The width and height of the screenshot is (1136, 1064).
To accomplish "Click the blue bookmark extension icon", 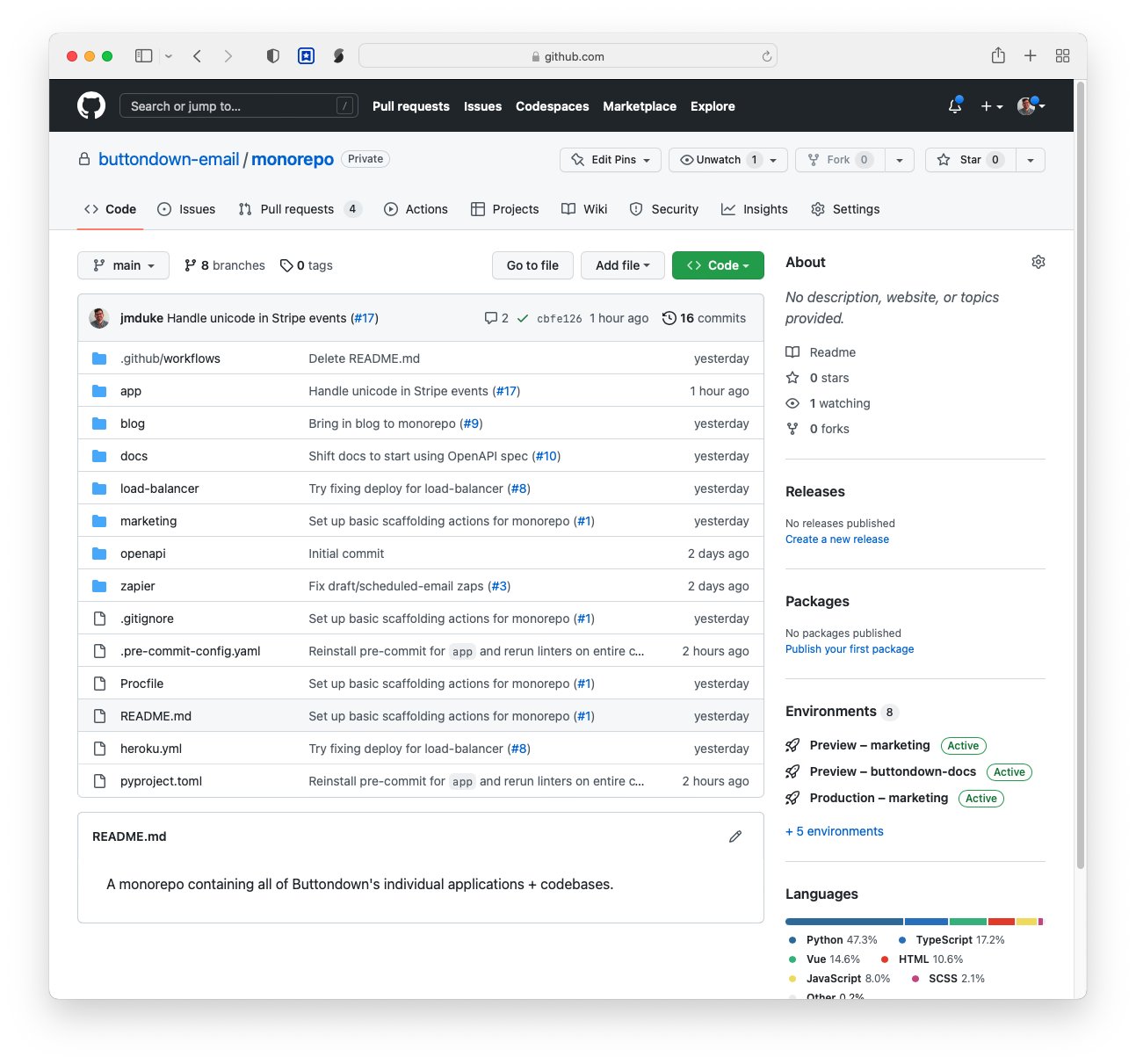I will (x=306, y=56).
